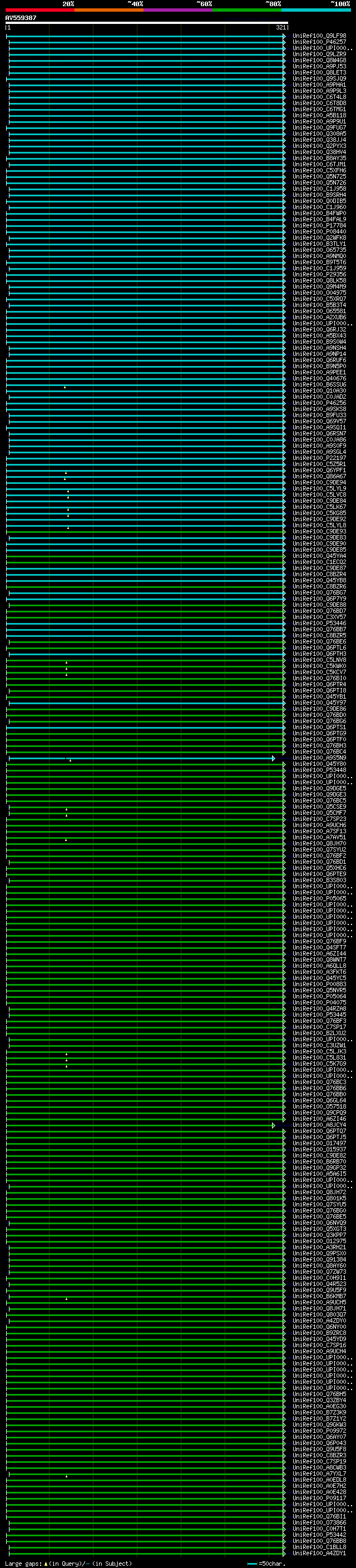The height and width of the screenshot is (1568, 356).
Task: Click yellow gap marker on A7YXL7 row
Action: click(66, 1476)
